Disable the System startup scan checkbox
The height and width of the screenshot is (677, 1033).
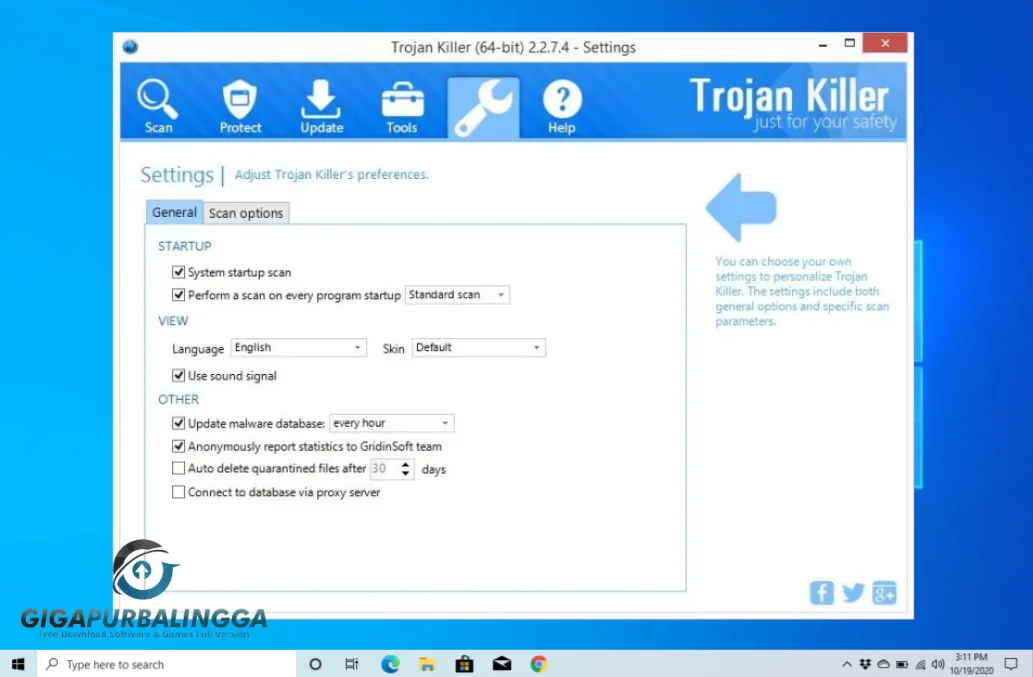point(178,271)
